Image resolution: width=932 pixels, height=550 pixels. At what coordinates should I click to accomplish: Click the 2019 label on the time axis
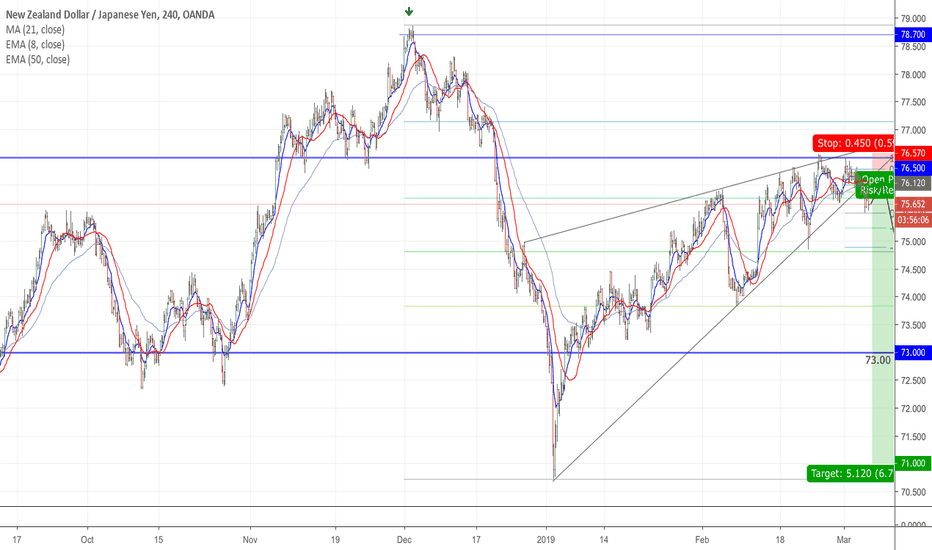[545, 540]
